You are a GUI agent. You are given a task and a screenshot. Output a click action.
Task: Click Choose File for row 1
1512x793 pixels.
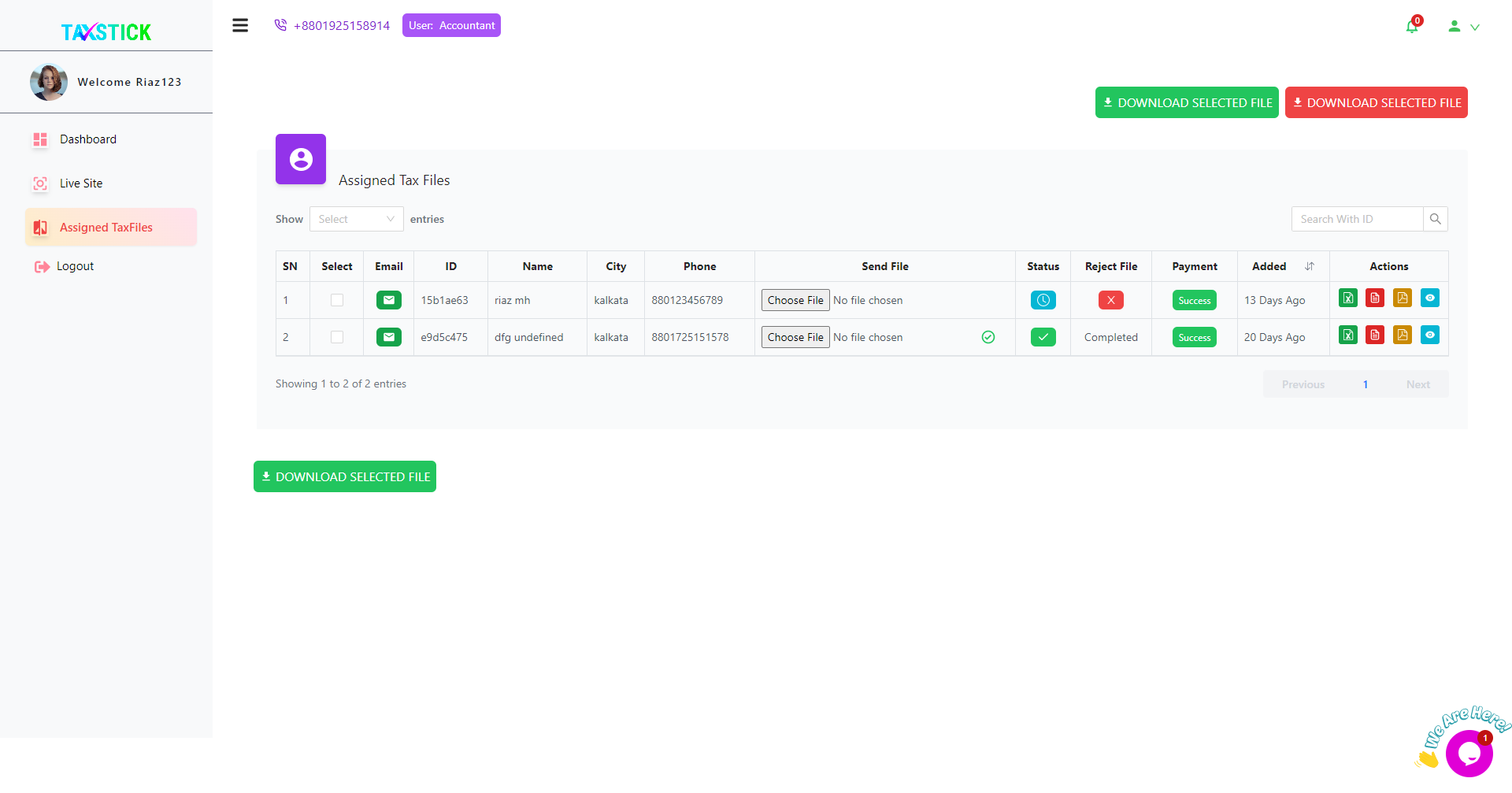(x=795, y=300)
